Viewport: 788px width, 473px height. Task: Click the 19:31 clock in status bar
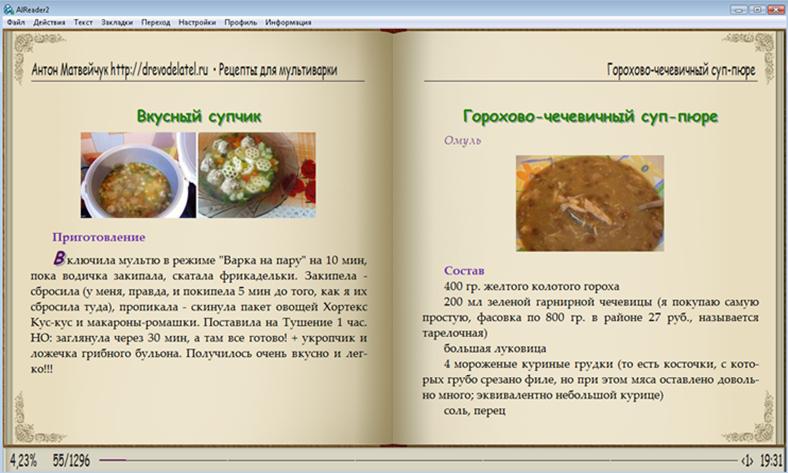pos(771,461)
